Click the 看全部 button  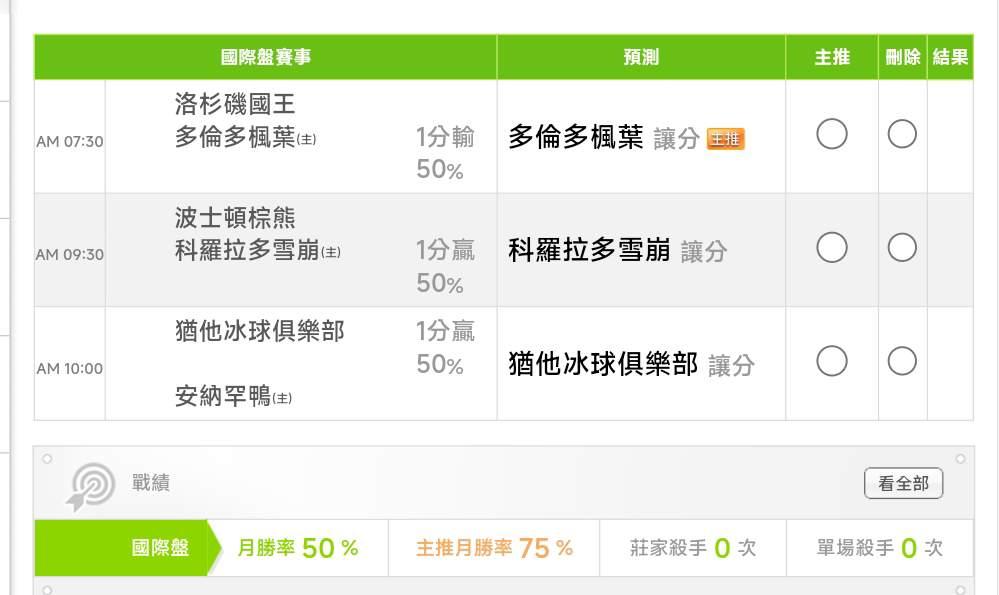click(x=903, y=484)
